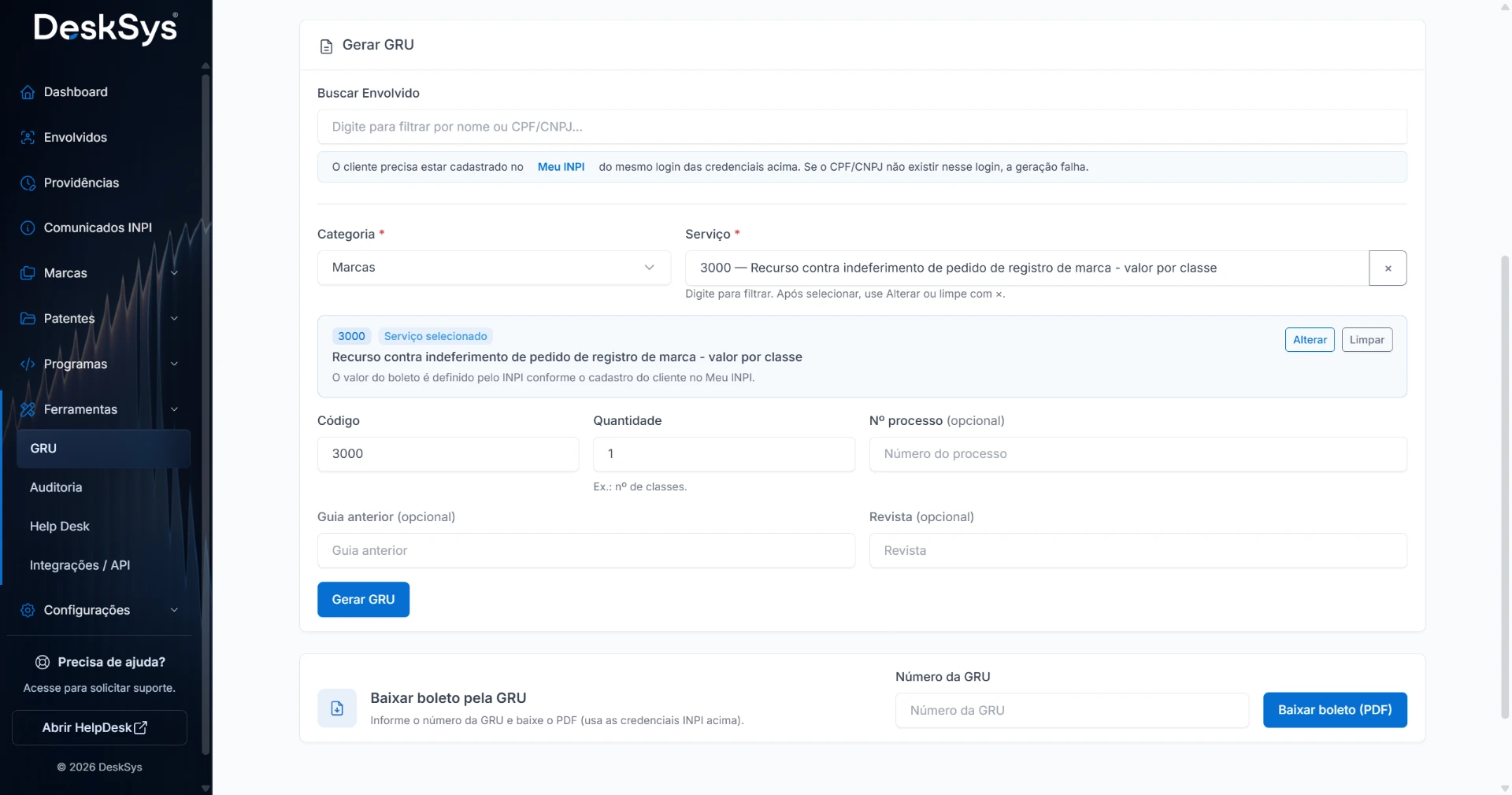Click the Patentes folder icon
Image resolution: width=1512 pixels, height=795 pixels.
[28, 319]
